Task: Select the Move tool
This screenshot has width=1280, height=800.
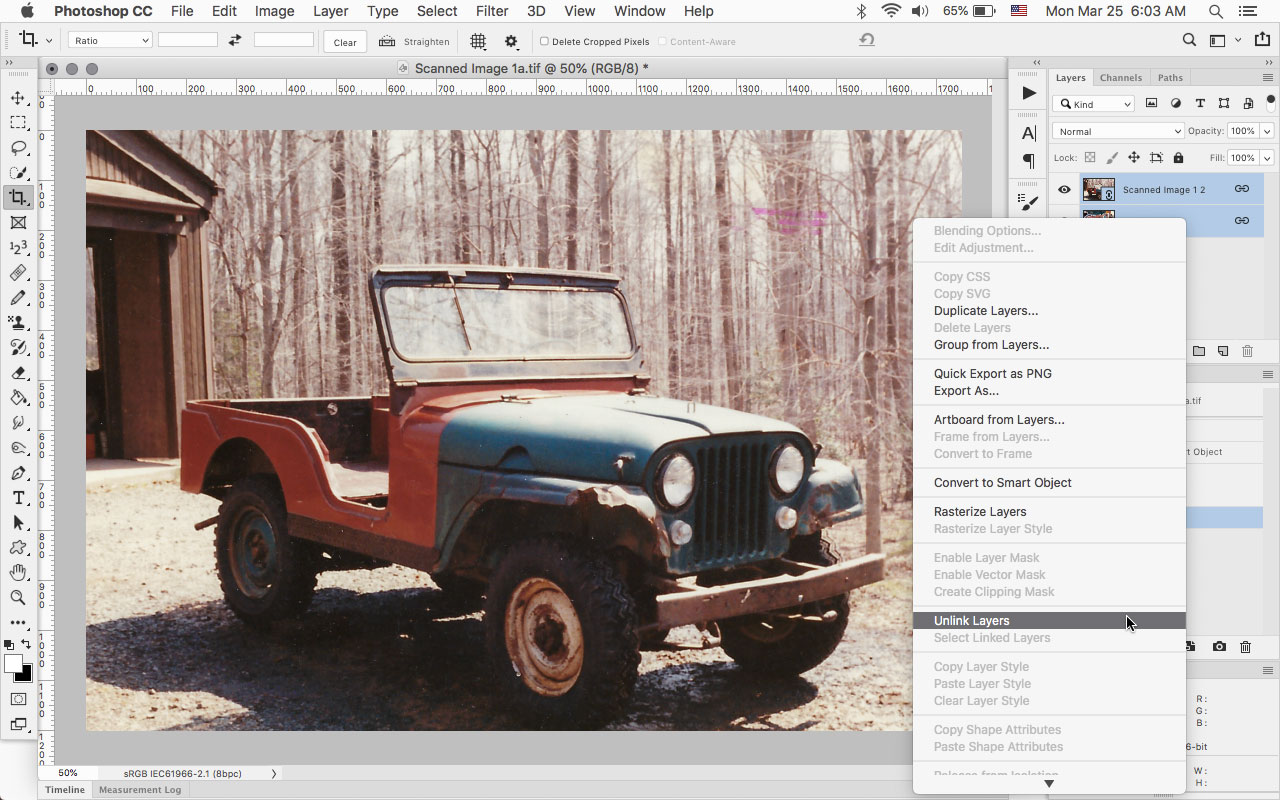Action: click(18, 98)
